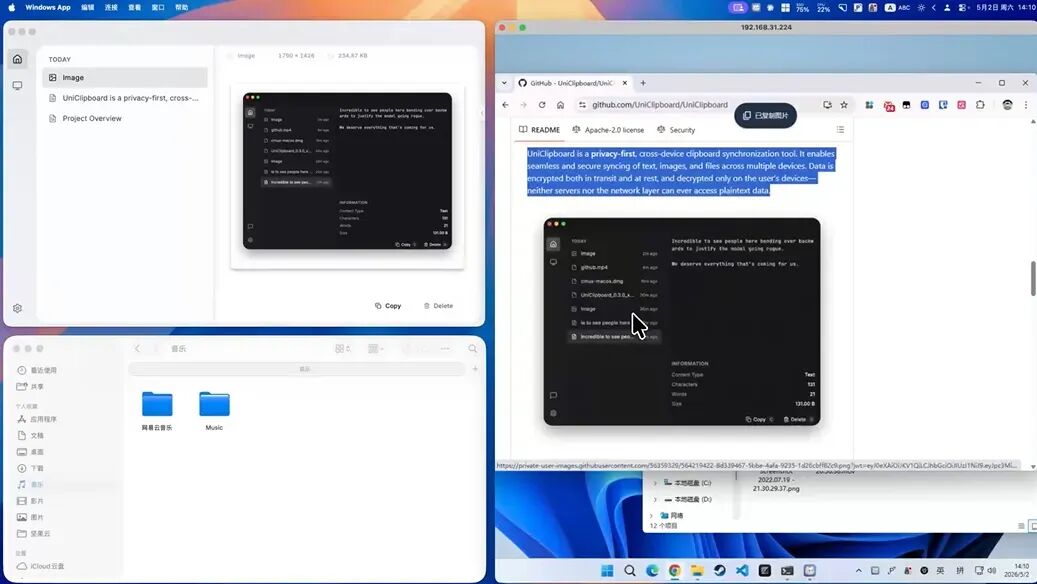Add a new Finder tab with plus
Image resolution: width=1037 pixels, height=584 pixels.
(x=475, y=368)
